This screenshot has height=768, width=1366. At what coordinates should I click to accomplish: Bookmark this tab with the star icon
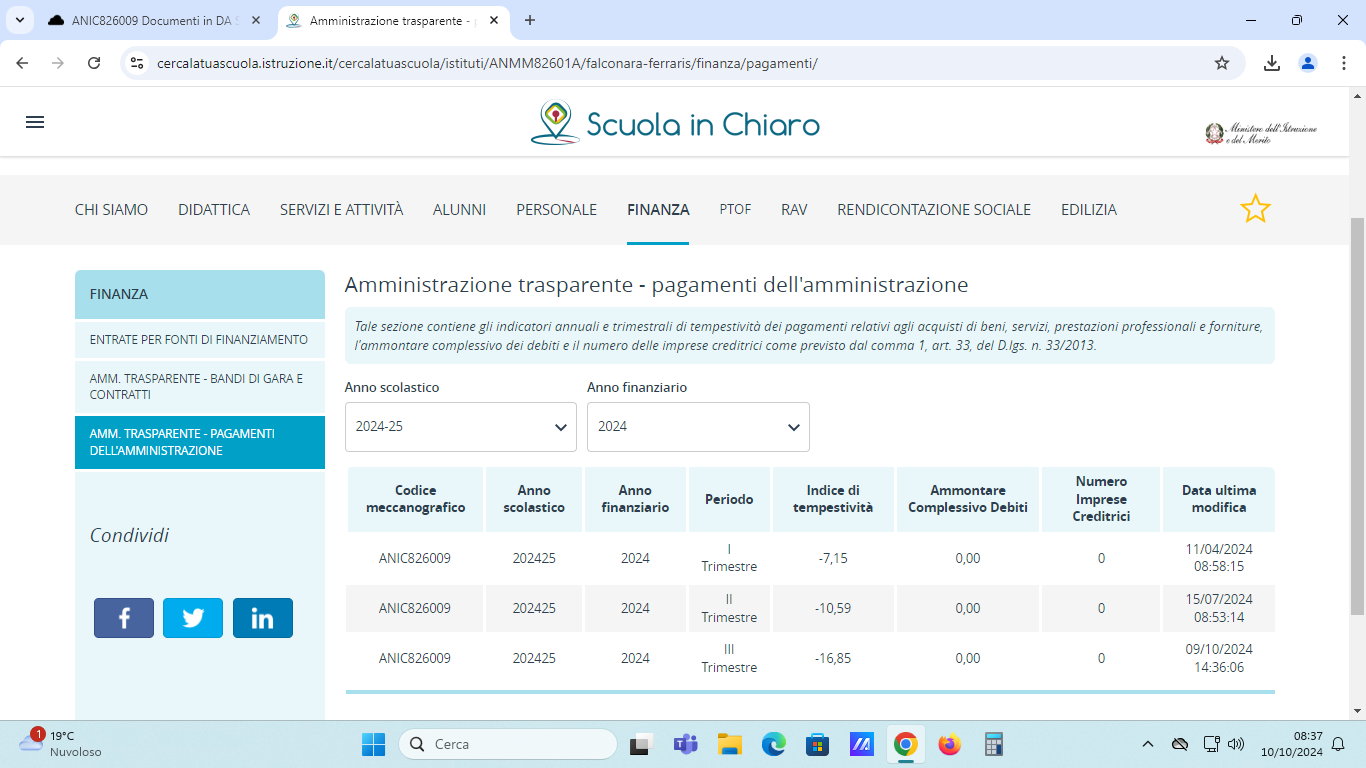(1221, 63)
